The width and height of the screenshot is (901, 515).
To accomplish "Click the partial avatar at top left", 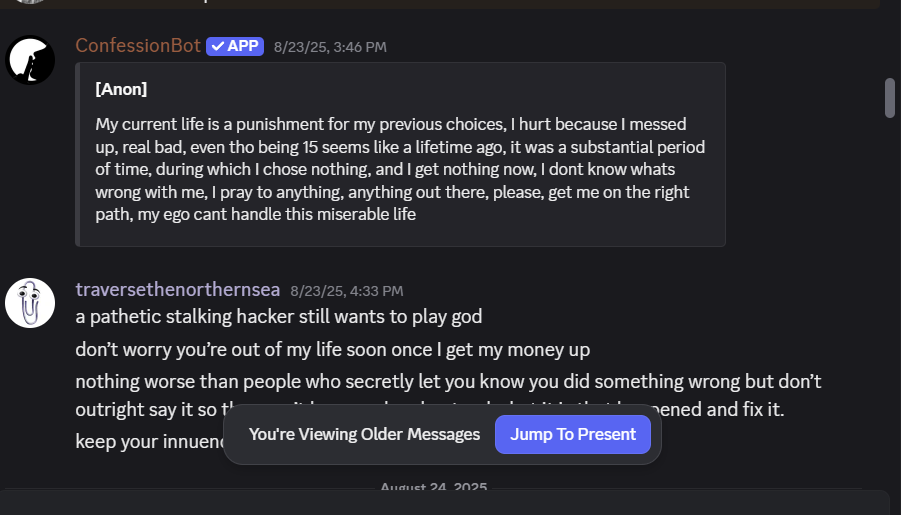I will tap(30, 2).
